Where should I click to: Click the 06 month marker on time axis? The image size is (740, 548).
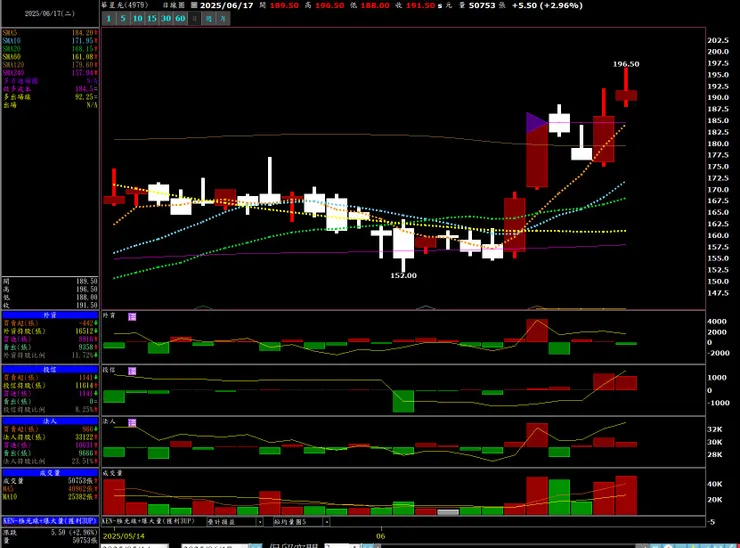380,536
